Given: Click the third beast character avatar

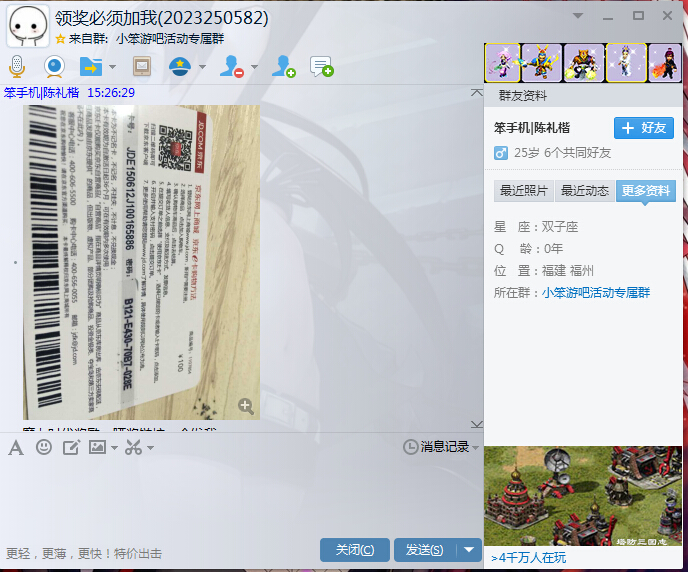Looking at the screenshot, I should pyautogui.click(x=584, y=63).
